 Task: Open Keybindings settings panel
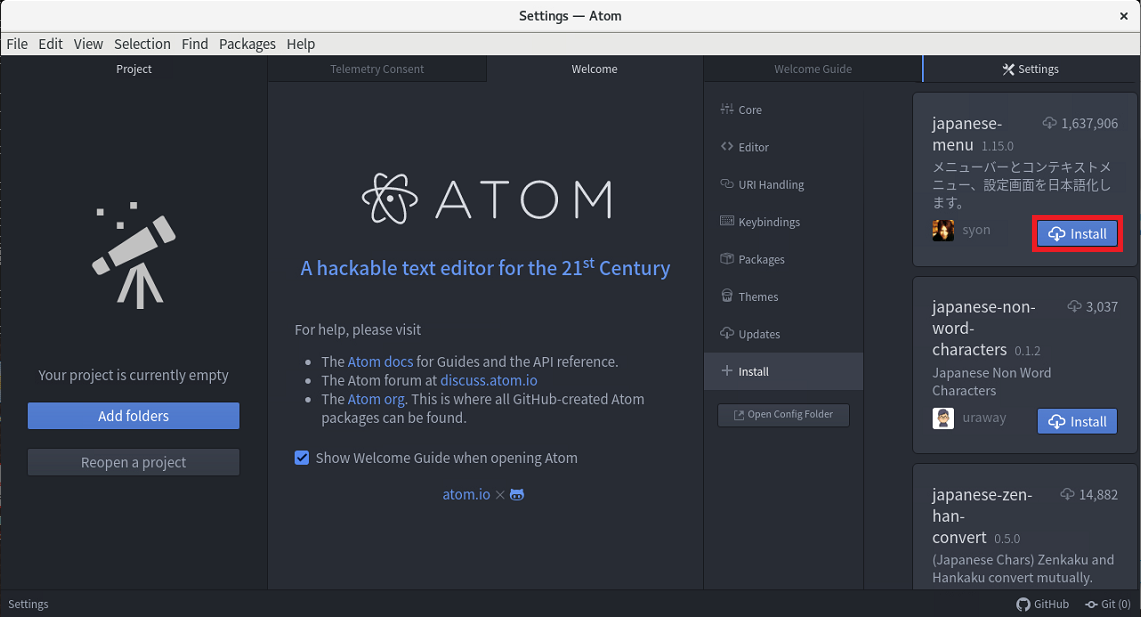pyautogui.click(x=768, y=222)
